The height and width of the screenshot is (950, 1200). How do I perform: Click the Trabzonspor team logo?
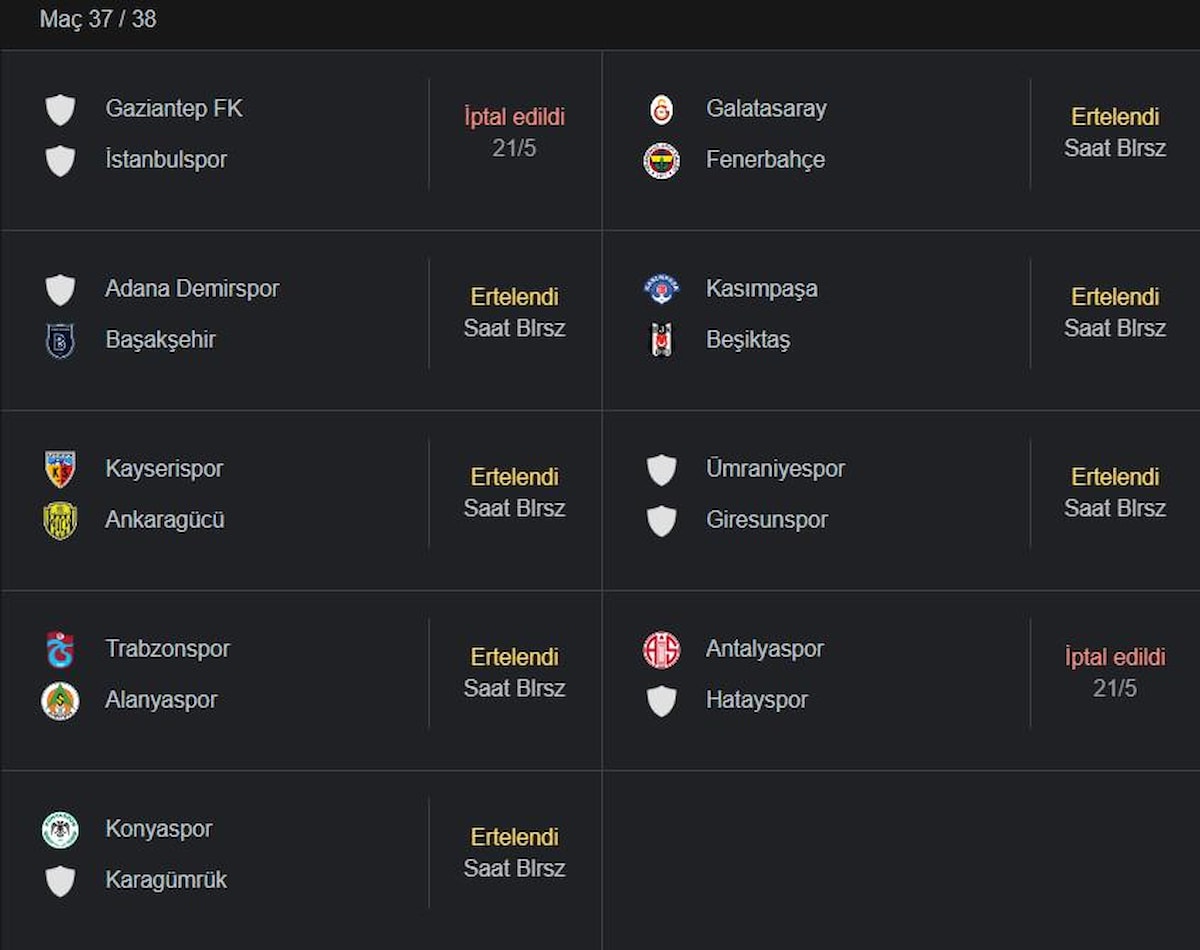click(x=60, y=650)
